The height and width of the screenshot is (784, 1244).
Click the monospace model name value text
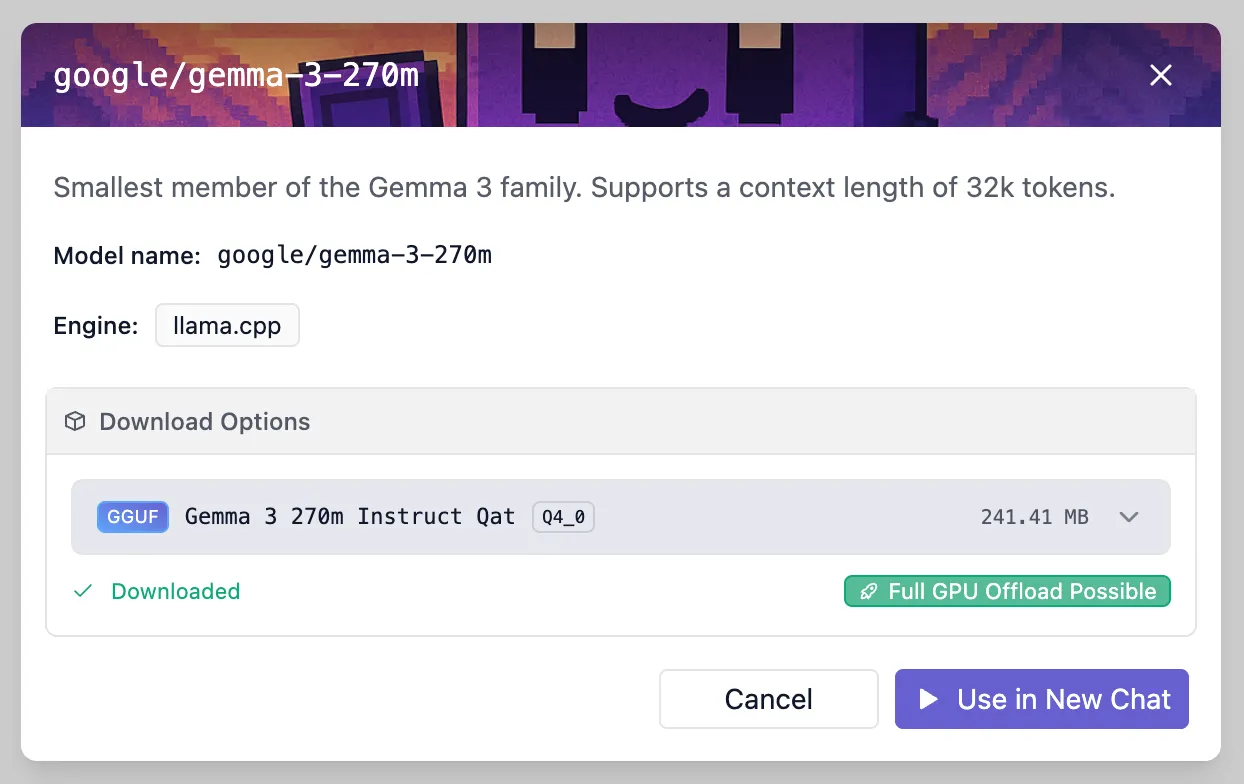coord(354,256)
